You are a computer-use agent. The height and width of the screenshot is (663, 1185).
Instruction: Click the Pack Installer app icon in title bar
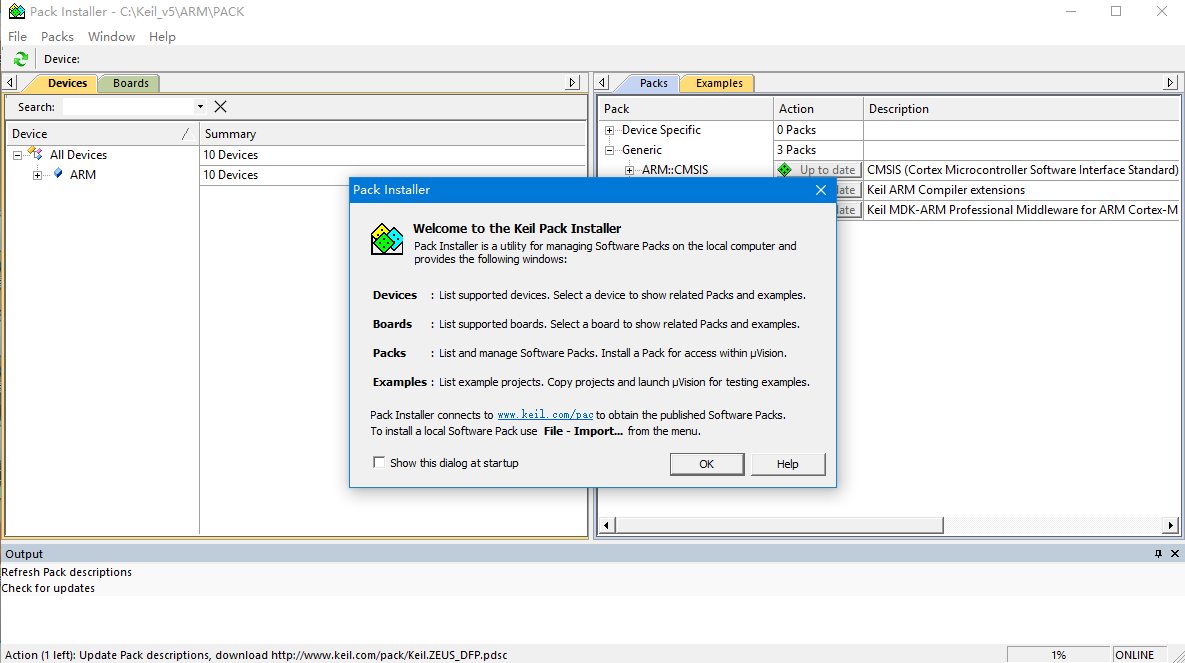coord(16,11)
